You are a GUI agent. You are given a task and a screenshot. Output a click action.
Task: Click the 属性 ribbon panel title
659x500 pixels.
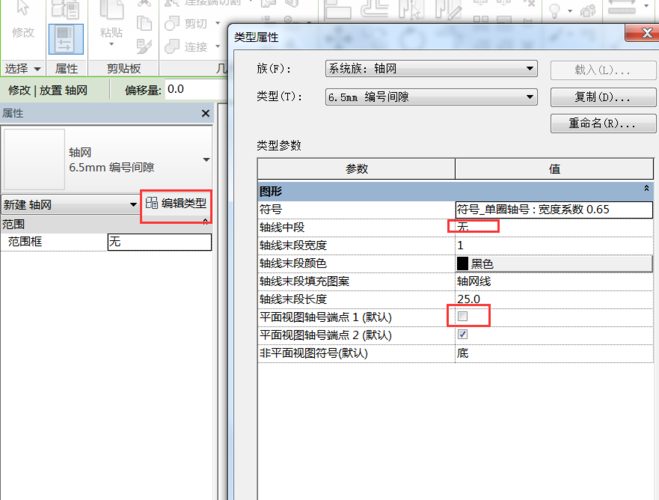pyautogui.click(x=66, y=68)
